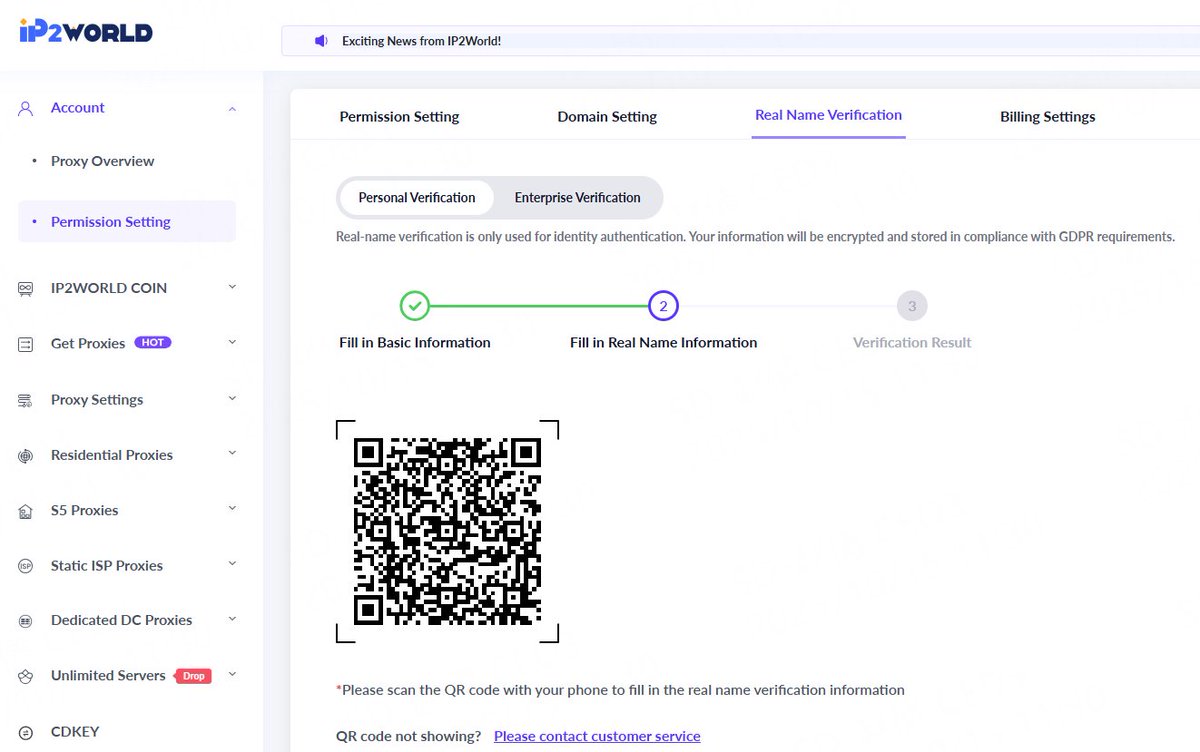Image resolution: width=1200 pixels, height=752 pixels.
Task: Click the Fill in Basic Information step label
Action: pos(415,342)
